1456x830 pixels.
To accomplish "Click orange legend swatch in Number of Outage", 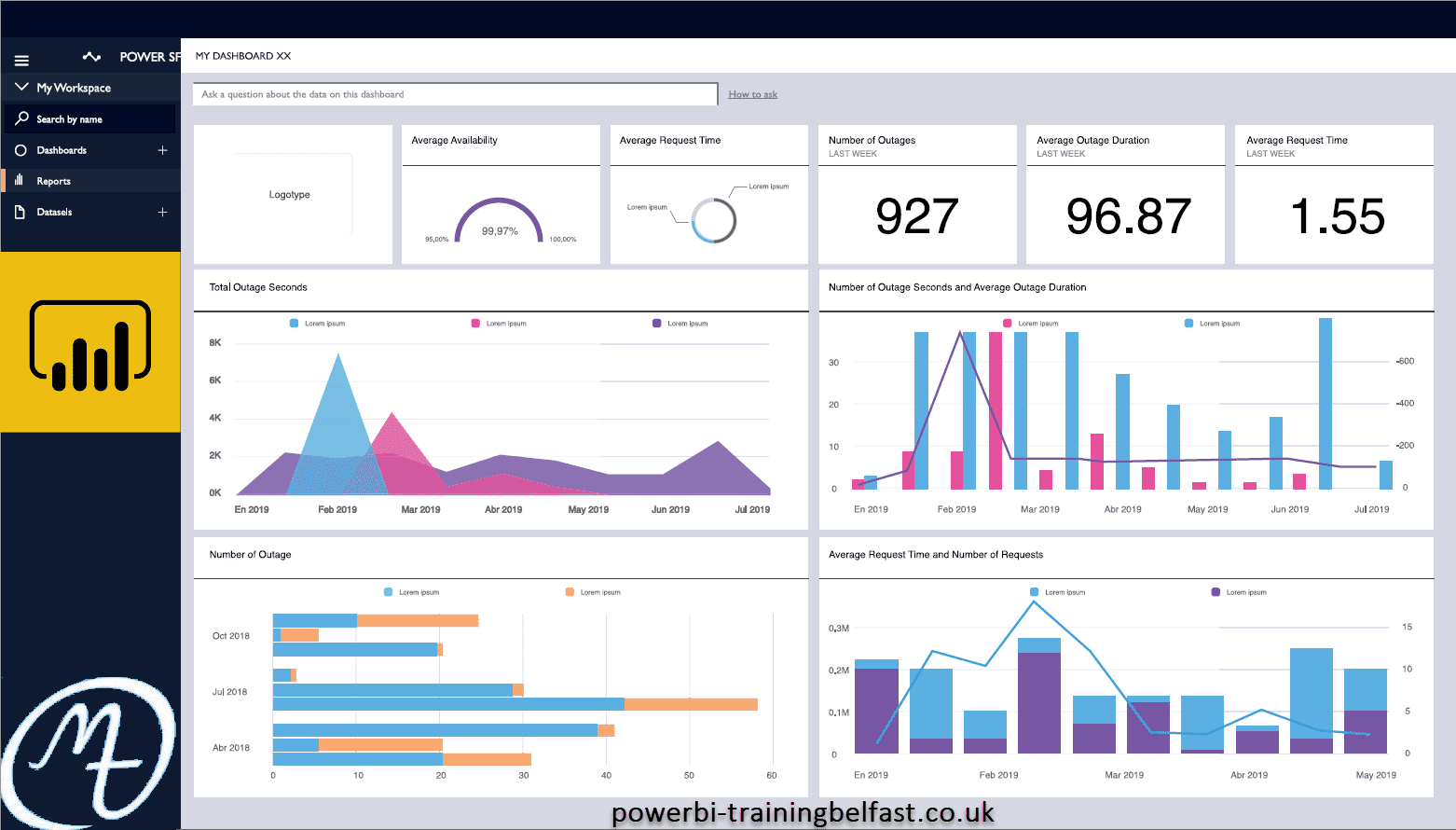I will [570, 592].
